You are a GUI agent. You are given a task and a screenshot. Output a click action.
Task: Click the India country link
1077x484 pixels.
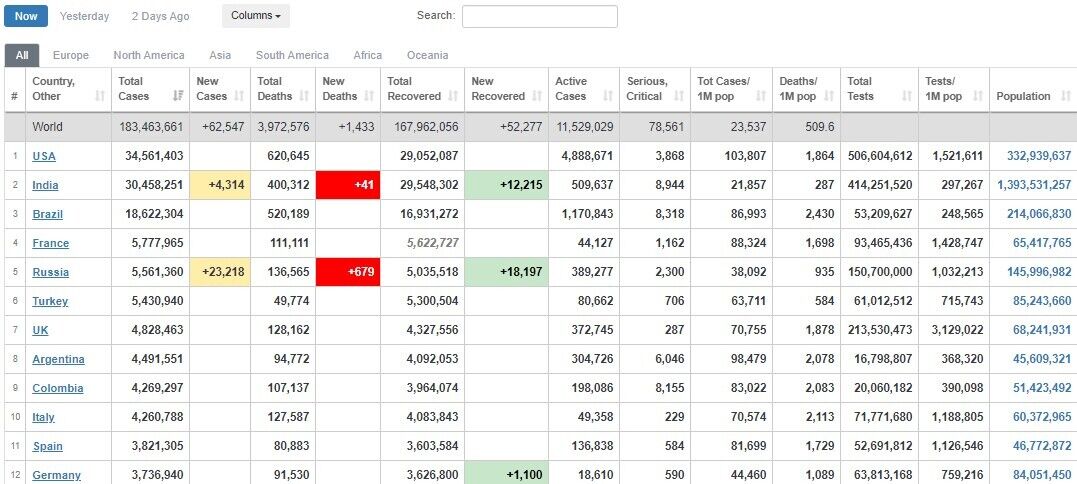pyautogui.click(x=45, y=185)
